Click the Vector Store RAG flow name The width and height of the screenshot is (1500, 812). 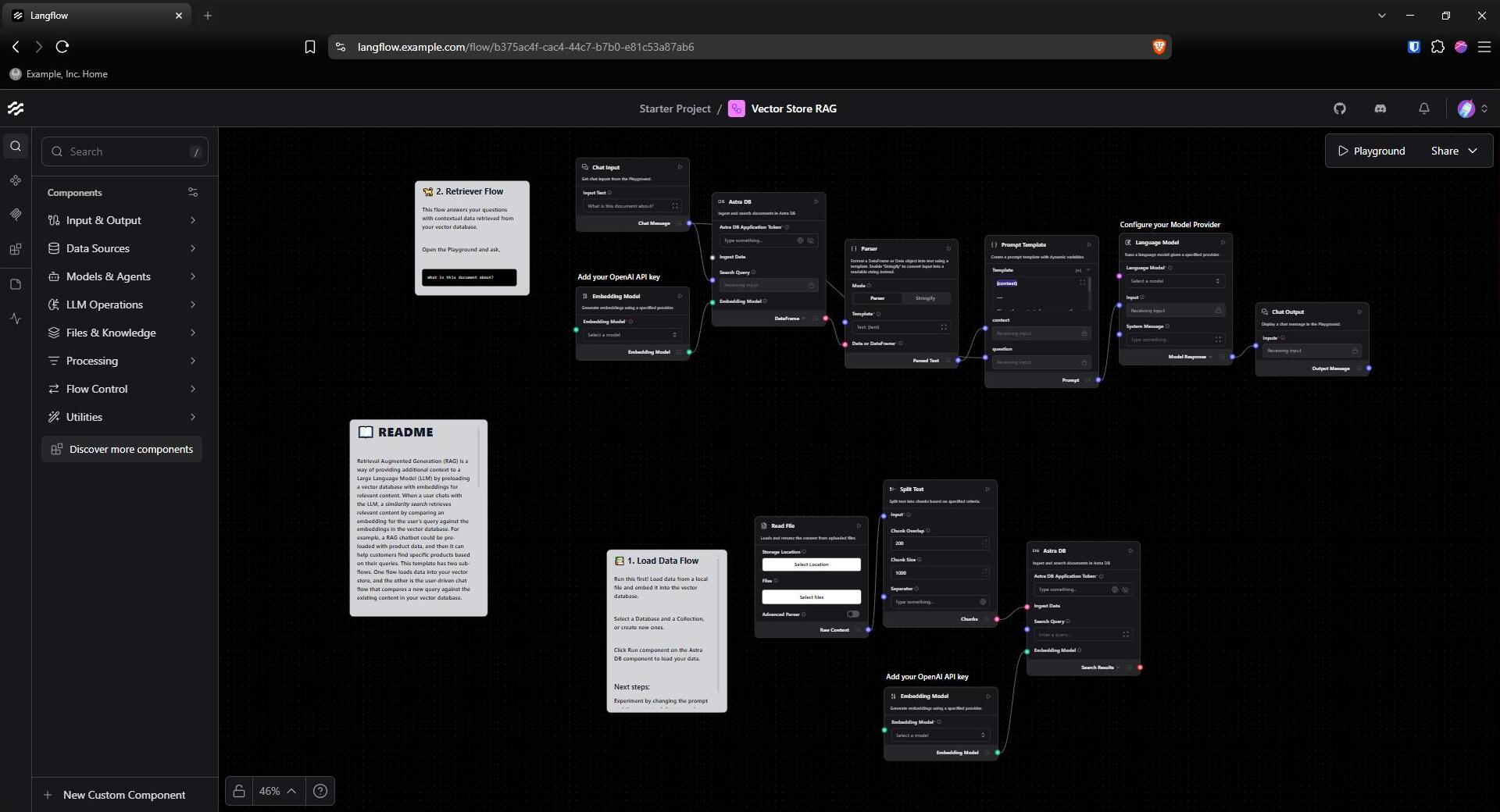[794, 109]
